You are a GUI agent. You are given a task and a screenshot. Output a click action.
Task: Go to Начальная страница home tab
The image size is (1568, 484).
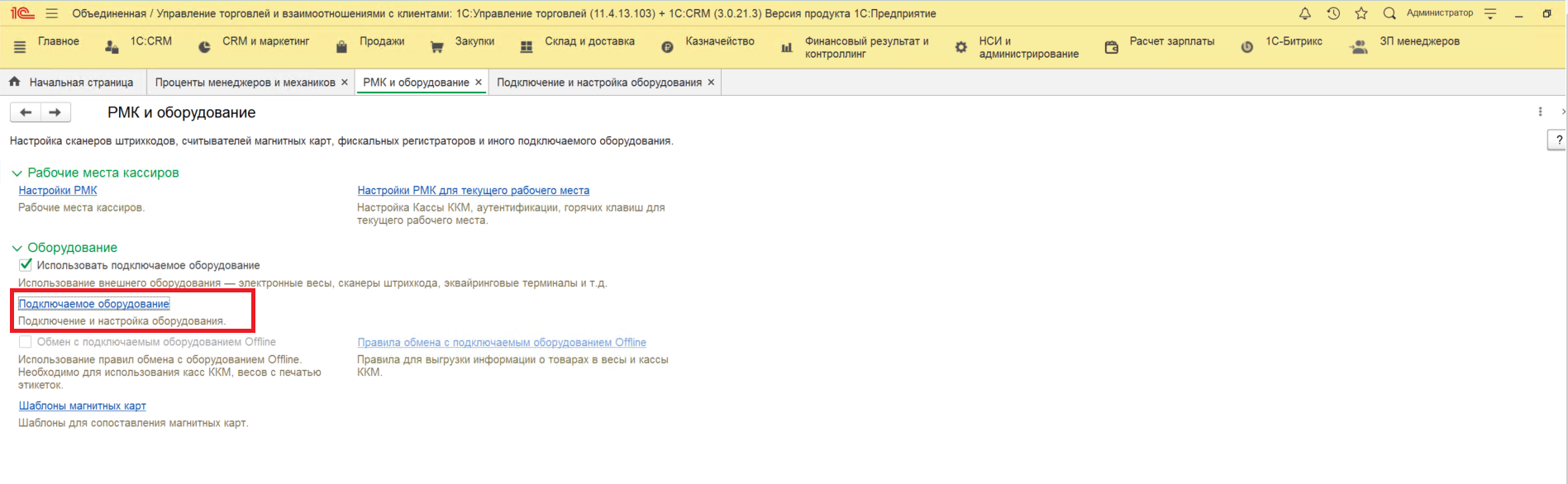pyautogui.click(x=72, y=83)
